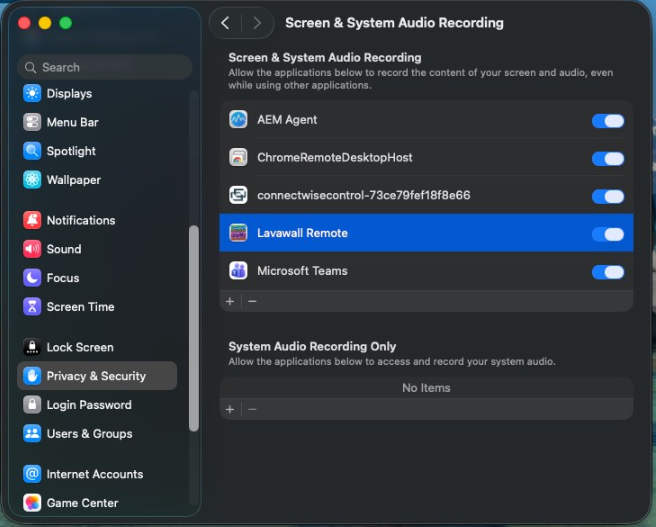Select the Login Password lock icon
The width and height of the screenshot is (656, 527).
[x=32, y=404]
